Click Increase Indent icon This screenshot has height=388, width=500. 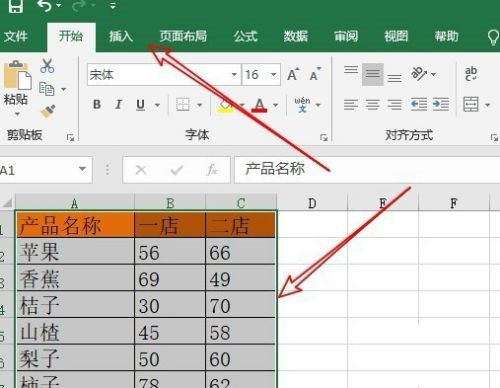tap(441, 104)
